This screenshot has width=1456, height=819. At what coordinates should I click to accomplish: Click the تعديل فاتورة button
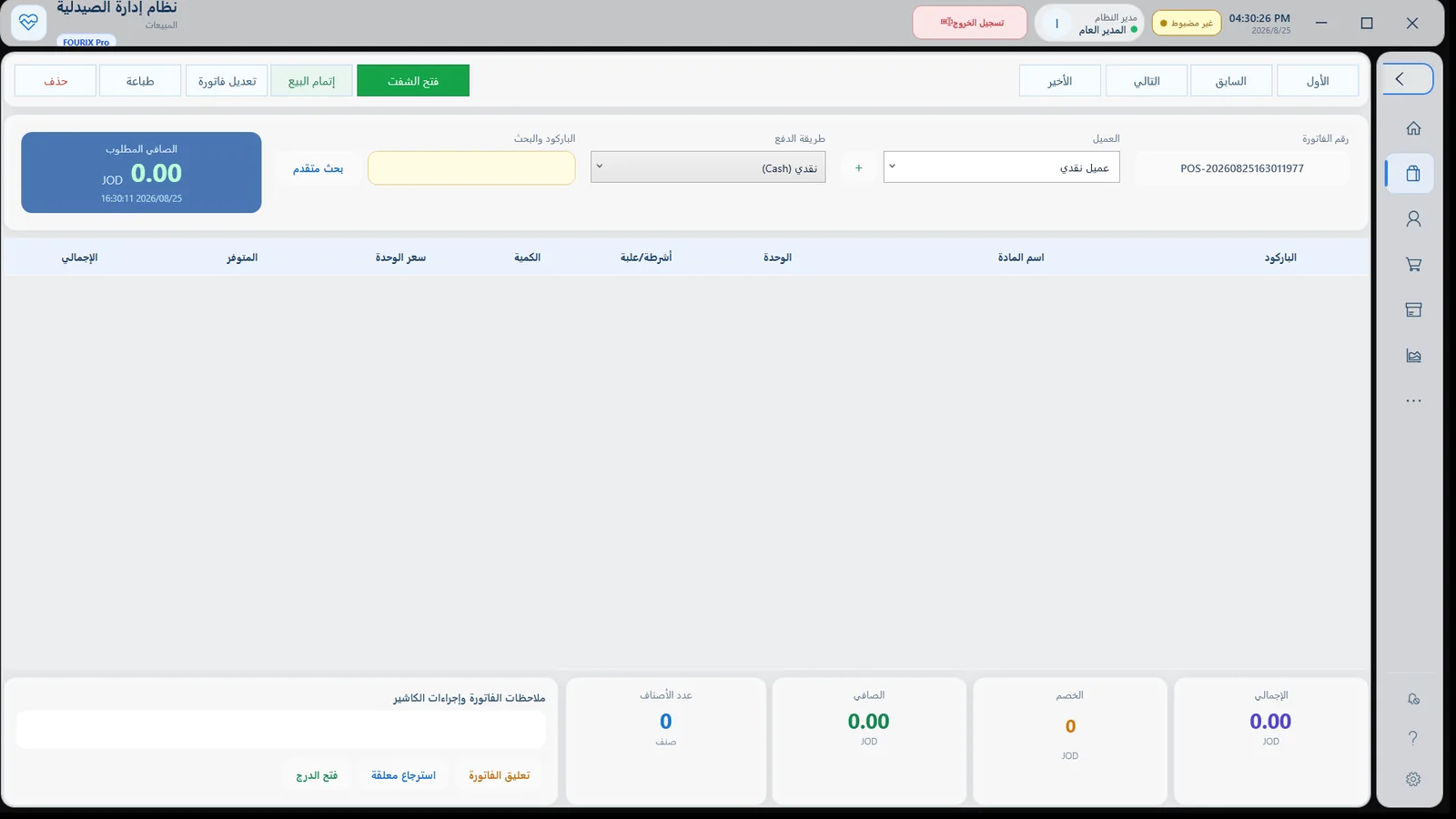point(227,81)
